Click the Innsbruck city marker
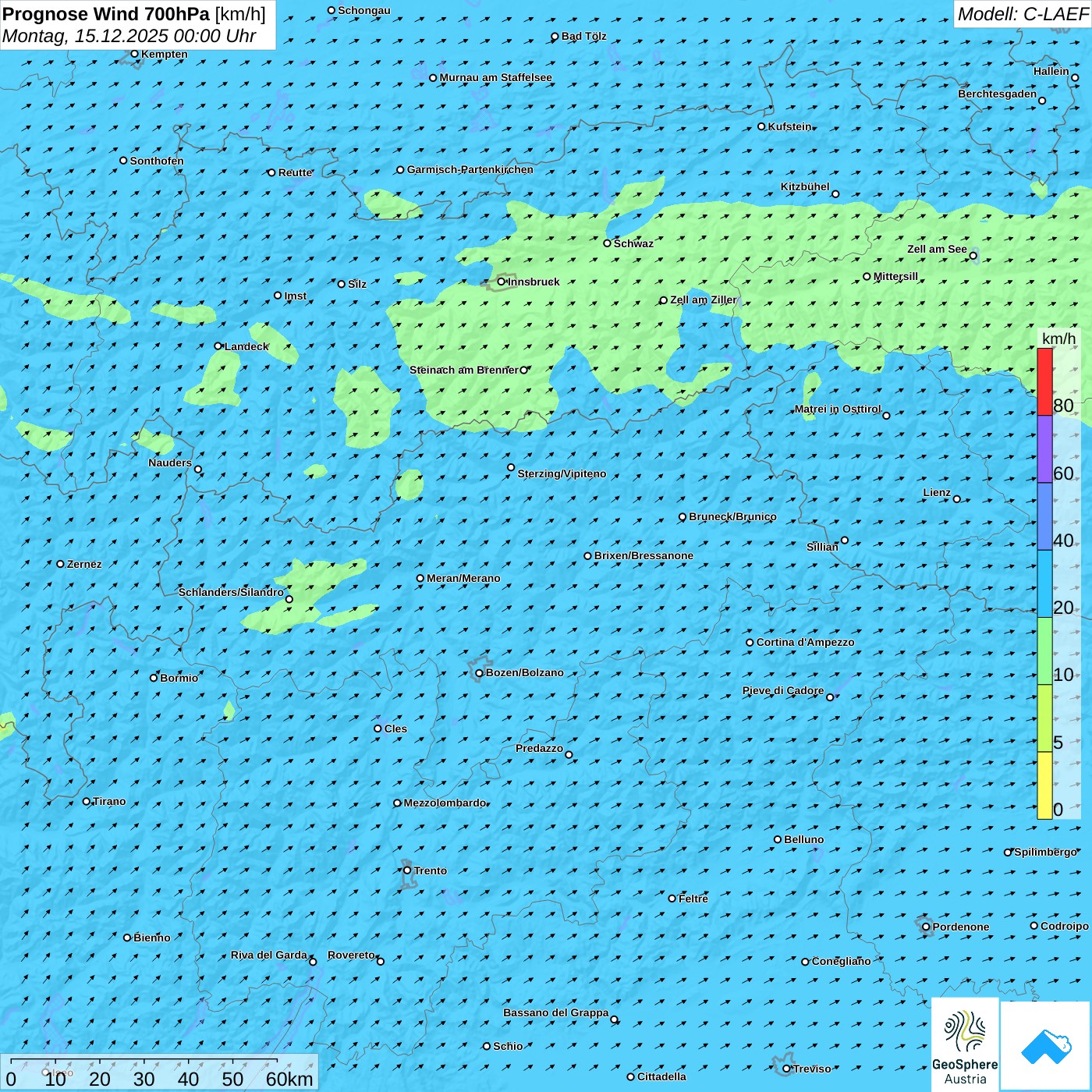1092x1092 pixels. pos(502,282)
